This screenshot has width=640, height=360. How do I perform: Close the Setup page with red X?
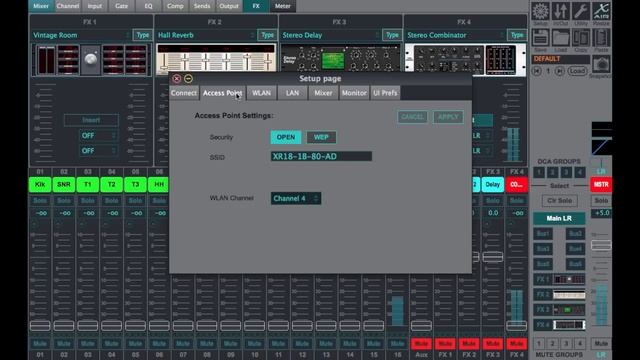pos(176,78)
